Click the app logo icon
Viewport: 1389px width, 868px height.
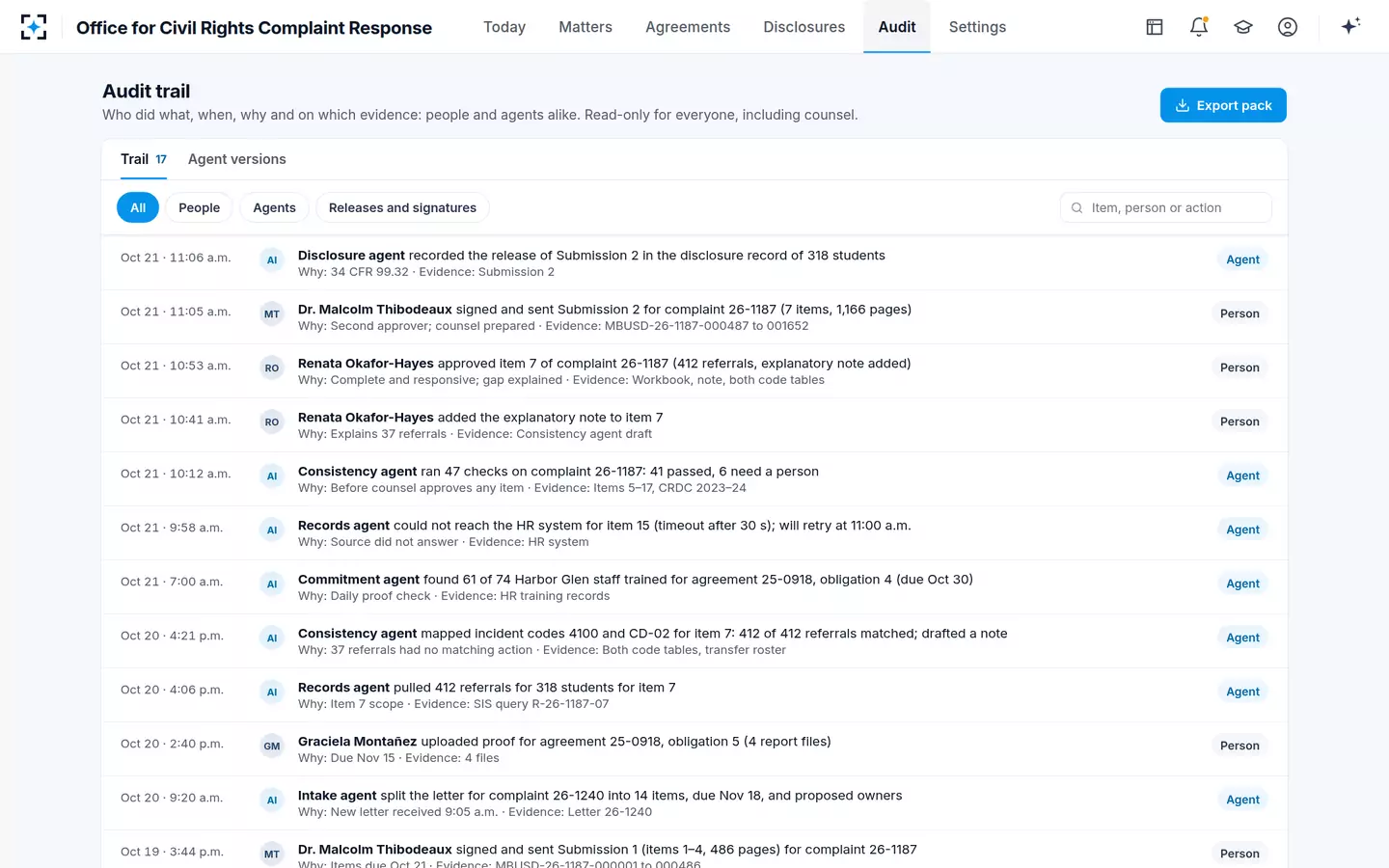click(34, 27)
